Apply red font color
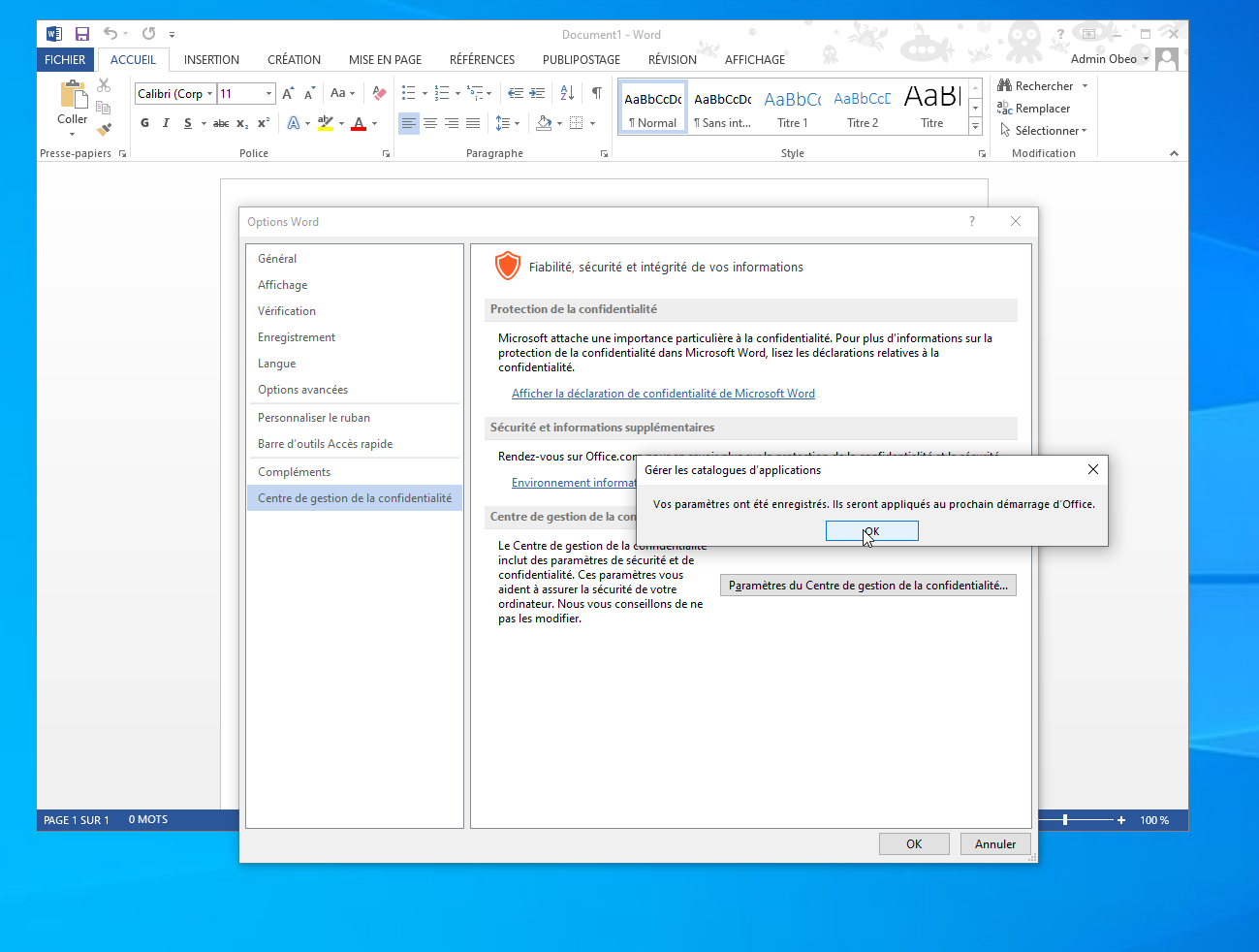The image size is (1259, 952). tap(359, 123)
